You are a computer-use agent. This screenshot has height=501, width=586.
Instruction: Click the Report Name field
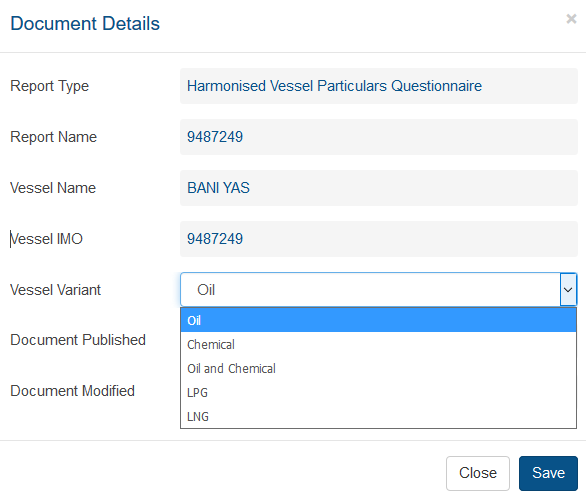[x=379, y=137]
